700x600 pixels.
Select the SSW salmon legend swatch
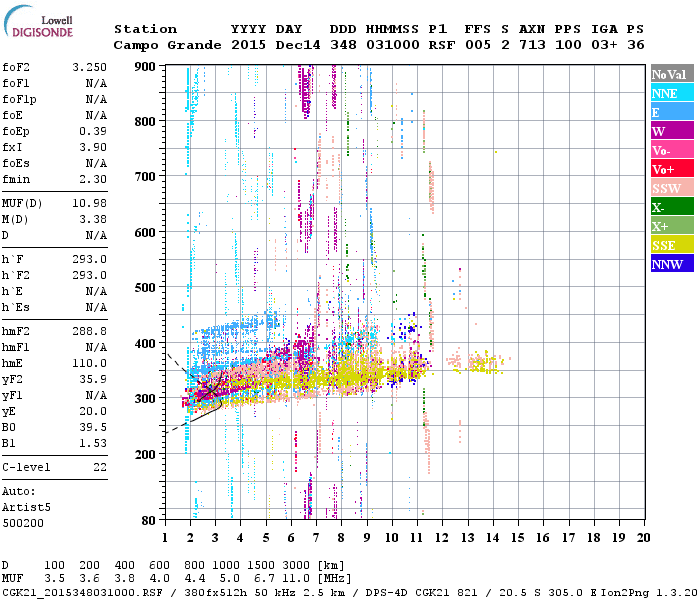click(x=672, y=188)
